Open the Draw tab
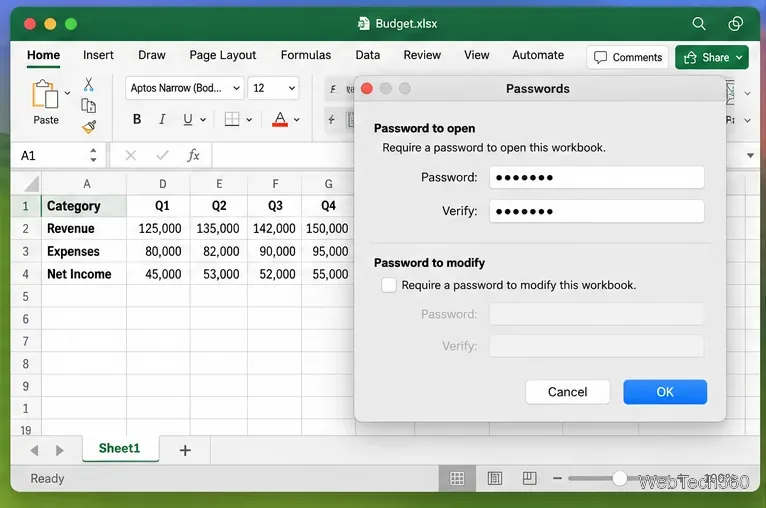 [152, 55]
